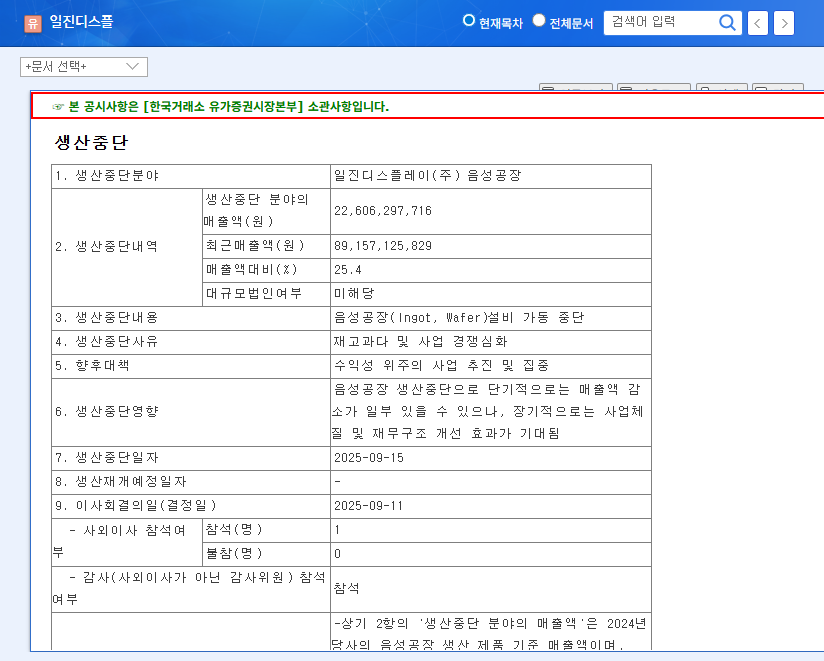Click the Ingot, Wafer 설비 가동 중단 cell
Viewport: 824px width, 661px height.
coord(459,317)
